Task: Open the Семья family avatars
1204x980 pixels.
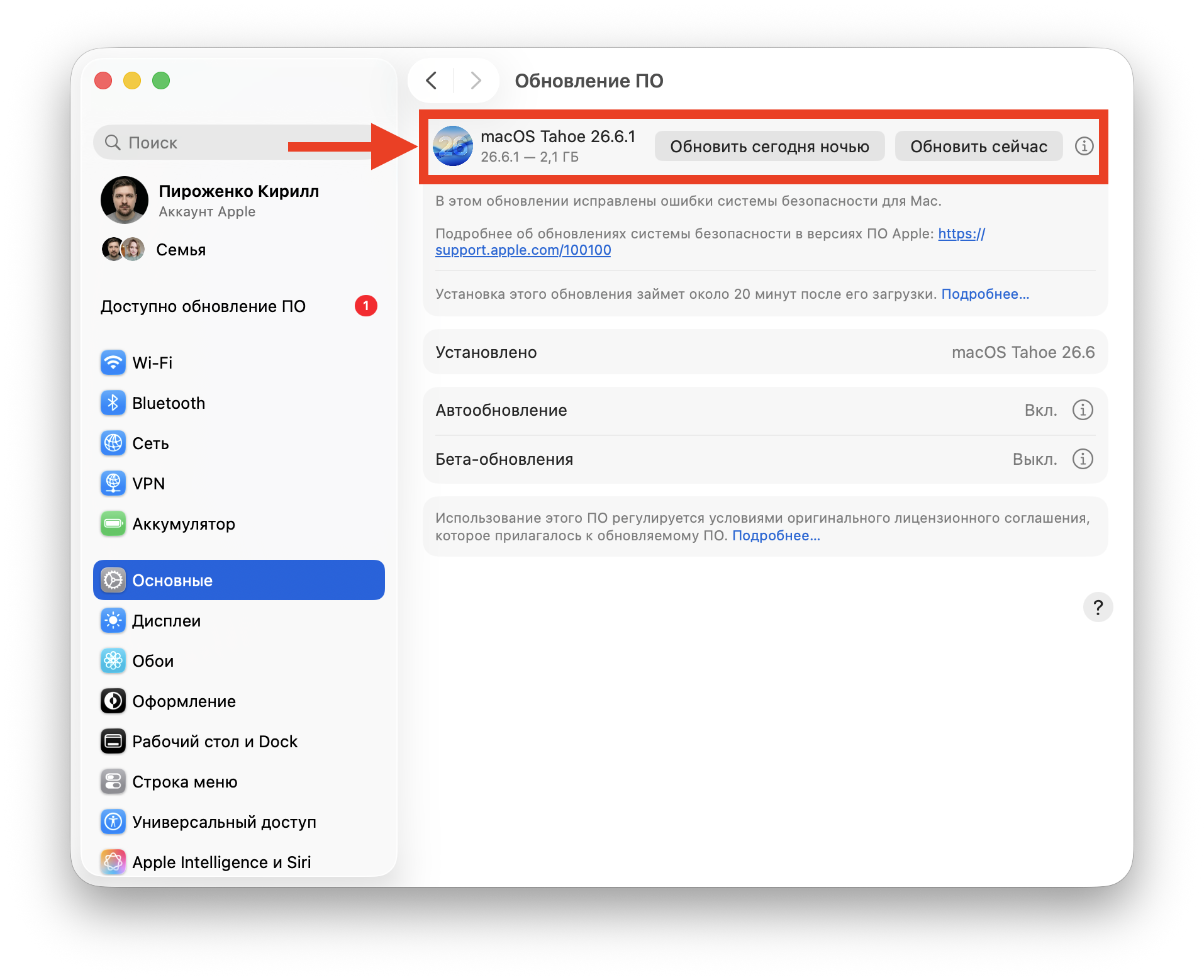Action: pyautogui.click(x=123, y=250)
